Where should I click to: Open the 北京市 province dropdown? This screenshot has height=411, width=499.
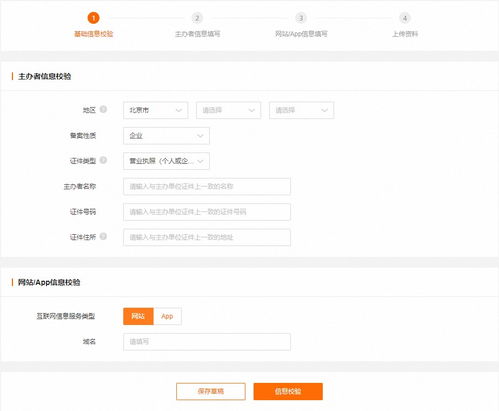(x=156, y=110)
